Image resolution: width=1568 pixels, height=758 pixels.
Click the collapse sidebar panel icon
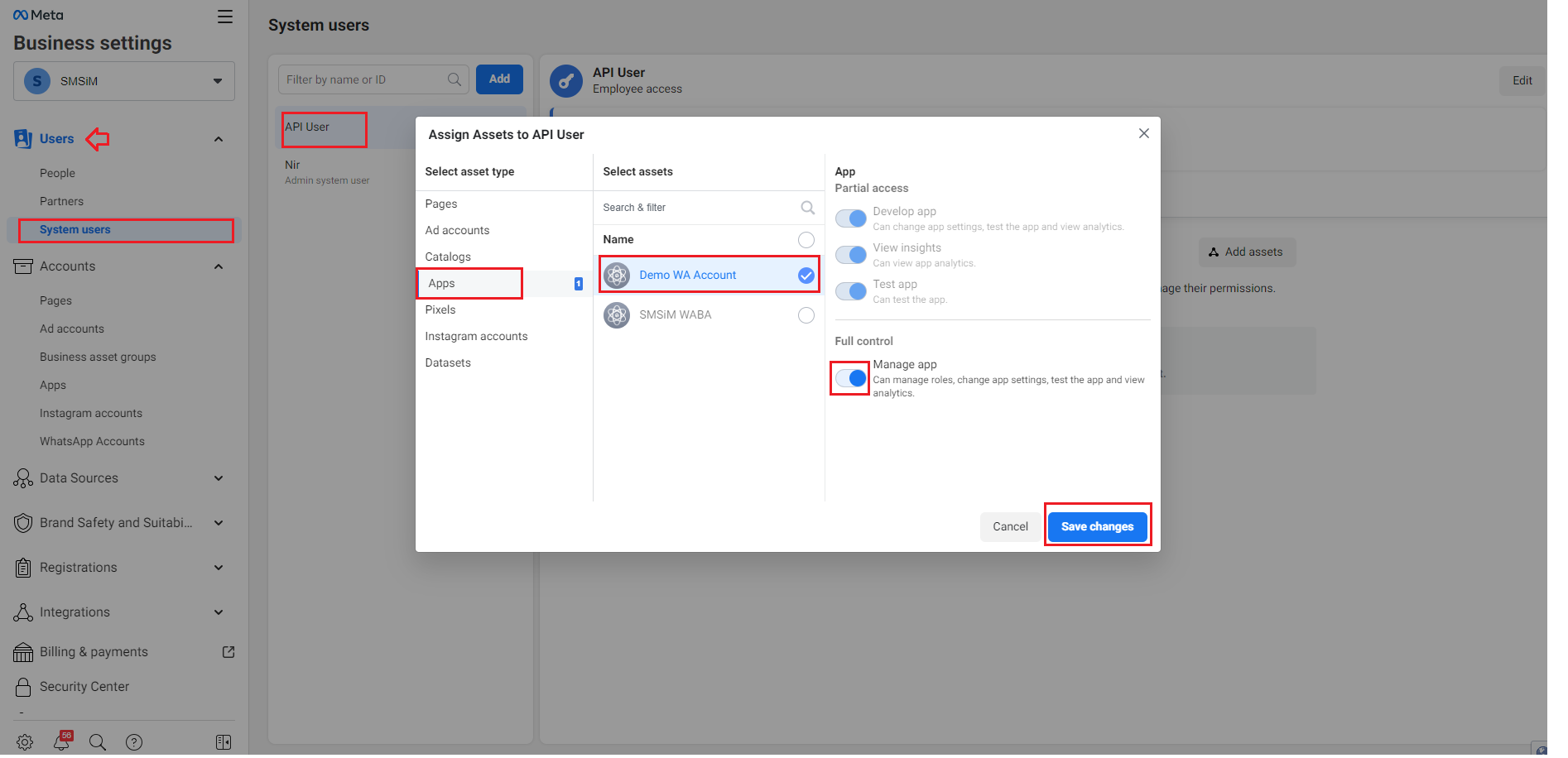[224, 742]
